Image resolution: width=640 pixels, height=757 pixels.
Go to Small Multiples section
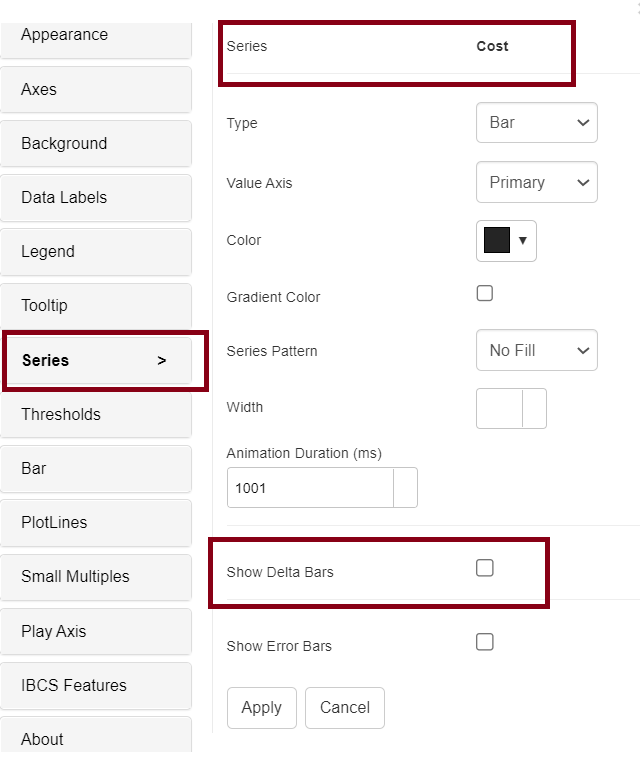[x=95, y=576]
